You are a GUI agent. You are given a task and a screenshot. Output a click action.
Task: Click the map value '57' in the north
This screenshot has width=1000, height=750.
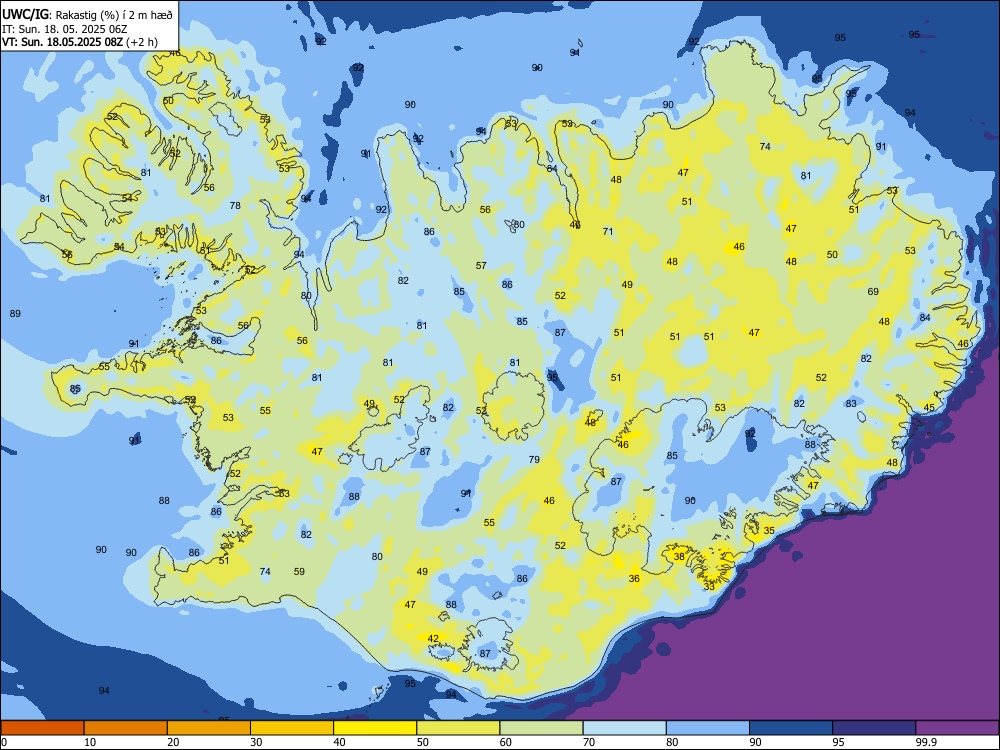coord(481,265)
